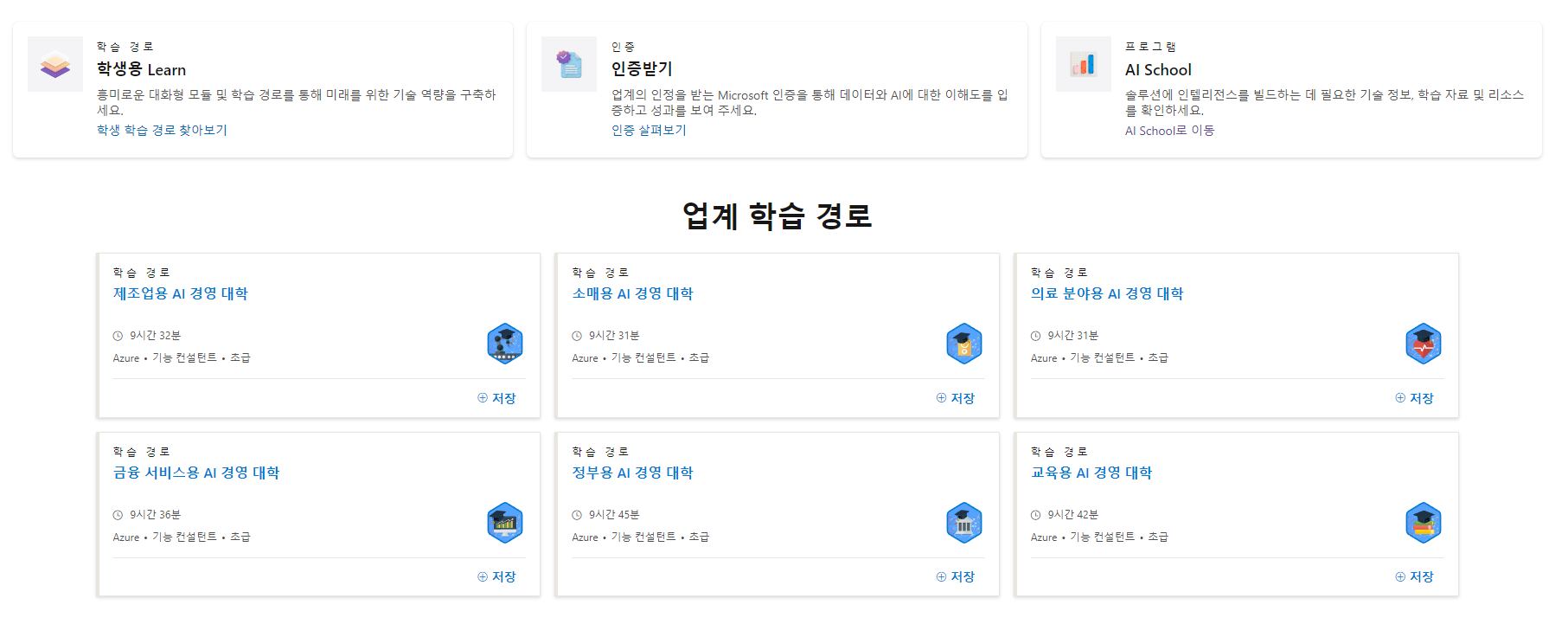Screen dimensions: 1568x637
Task: Click the 학생용 Learn layered stack icon
Action: coord(55,64)
